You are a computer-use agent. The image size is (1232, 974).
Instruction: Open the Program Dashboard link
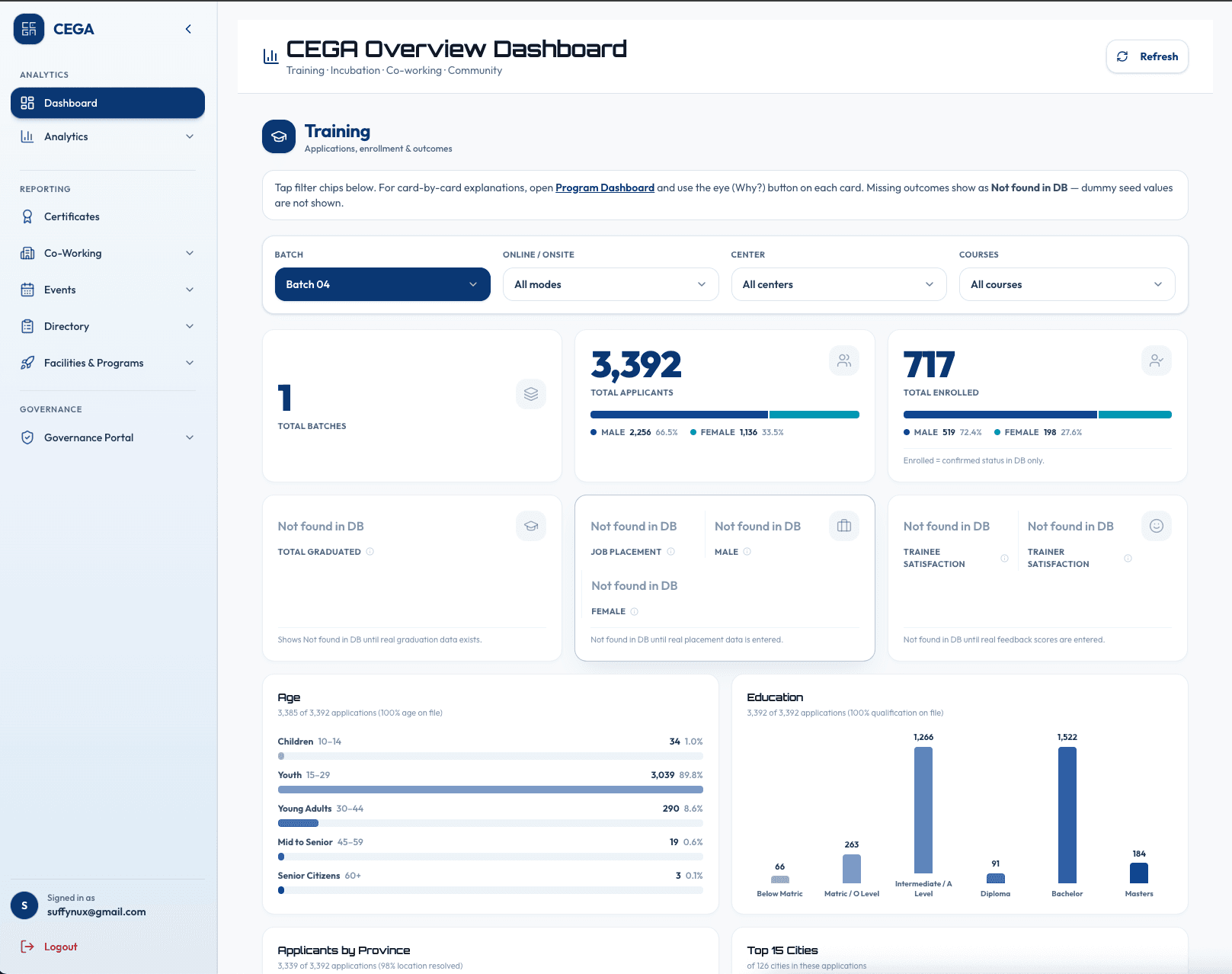tap(605, 187)
